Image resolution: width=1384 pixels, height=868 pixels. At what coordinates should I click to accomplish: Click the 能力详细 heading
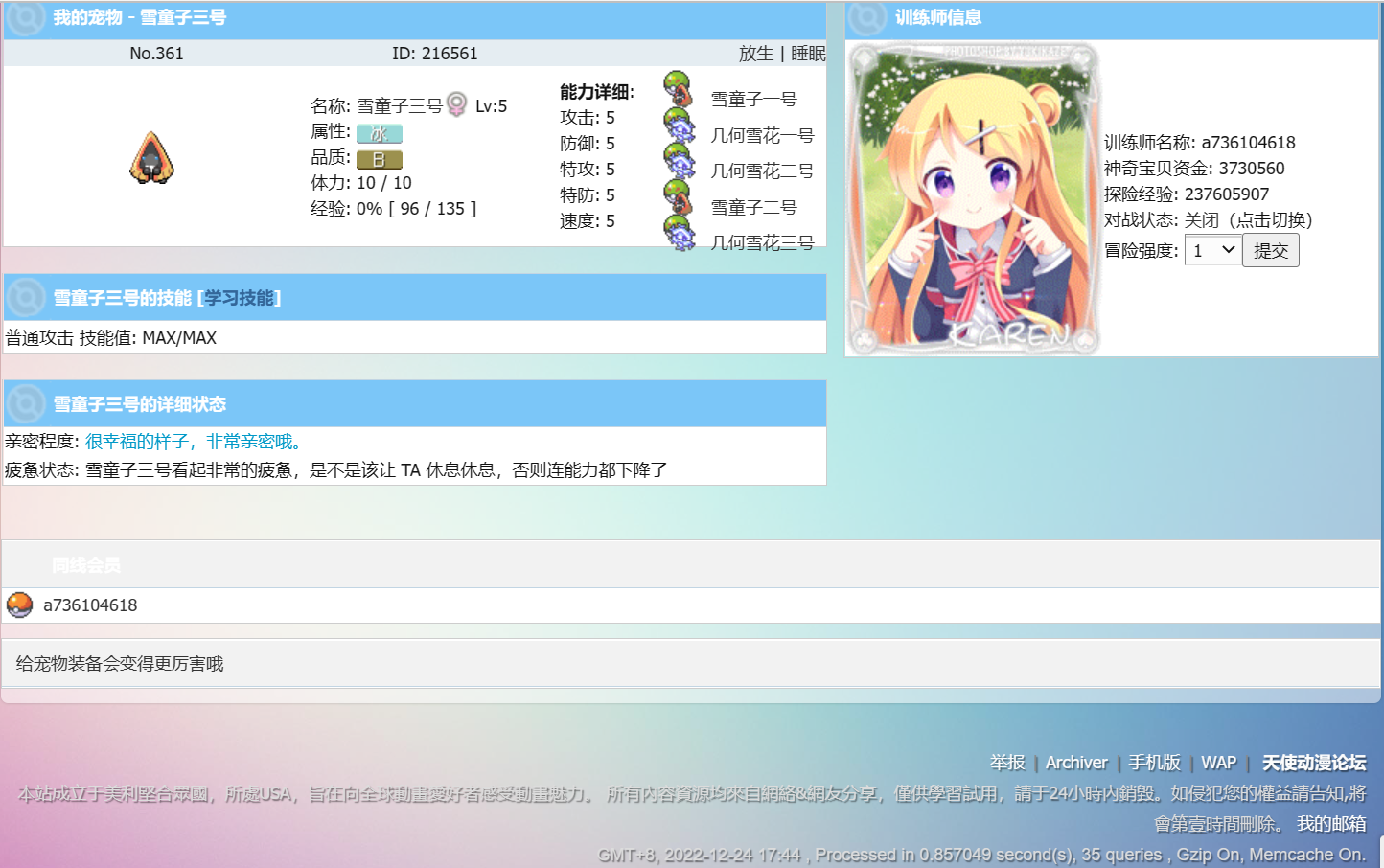597,91
